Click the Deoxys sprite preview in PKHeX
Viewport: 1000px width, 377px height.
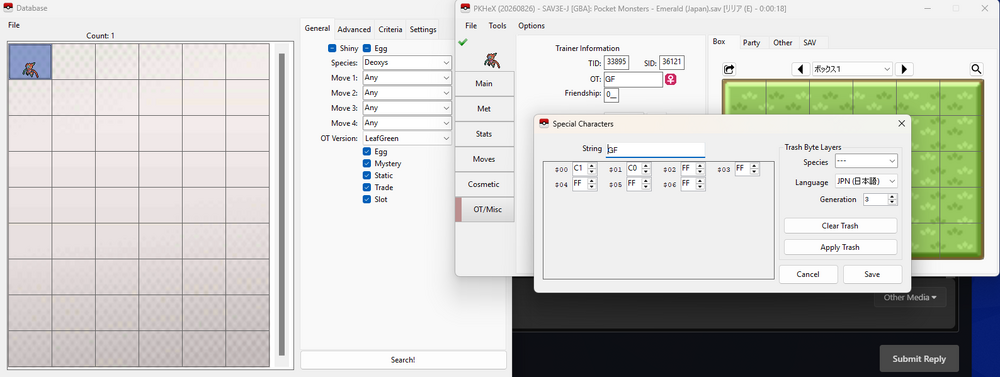[492, 61]
